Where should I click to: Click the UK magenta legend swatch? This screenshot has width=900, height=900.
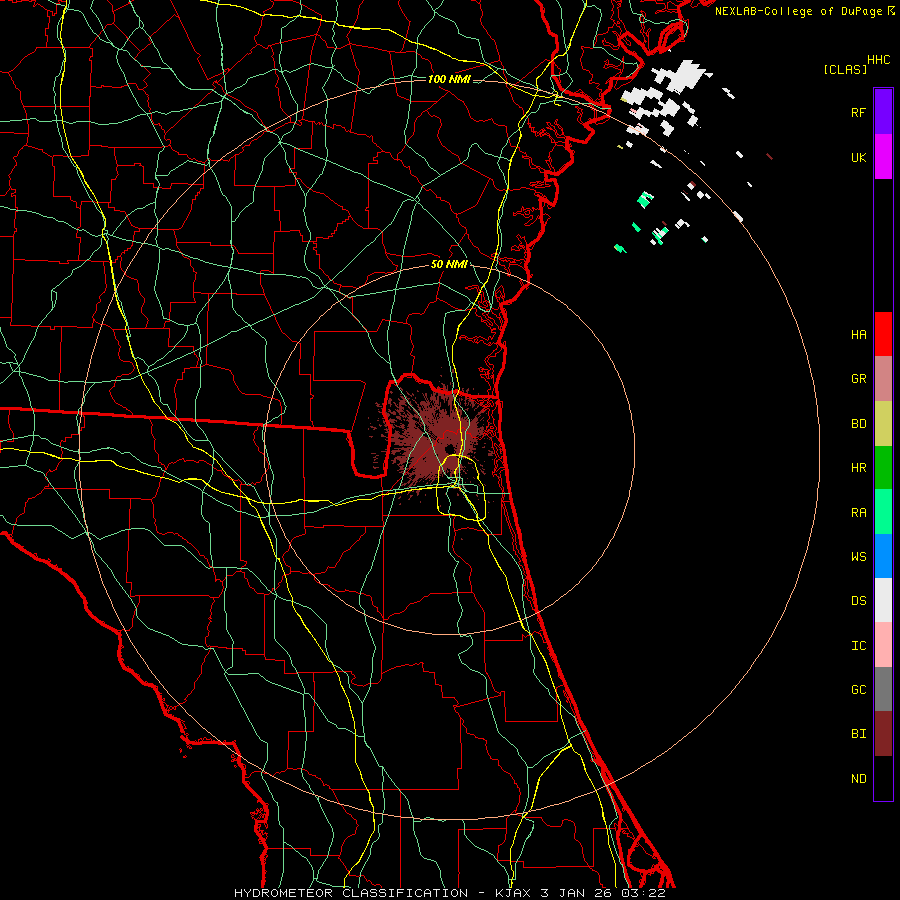click(883, 157)
